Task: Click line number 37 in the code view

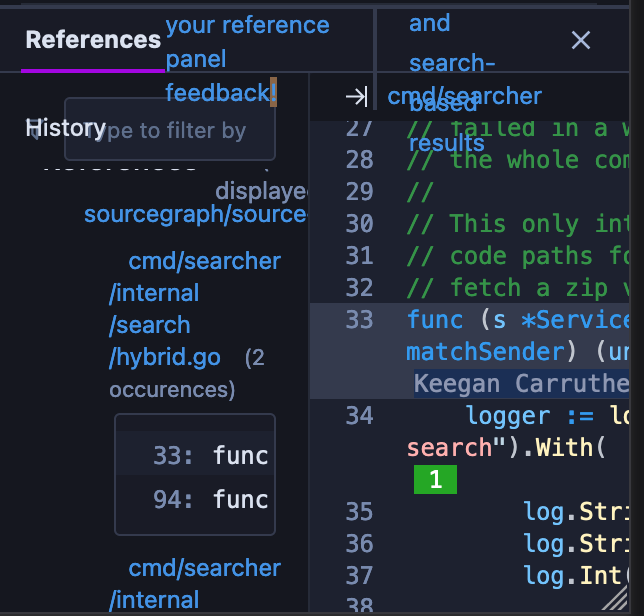Action: click(359, 576)
